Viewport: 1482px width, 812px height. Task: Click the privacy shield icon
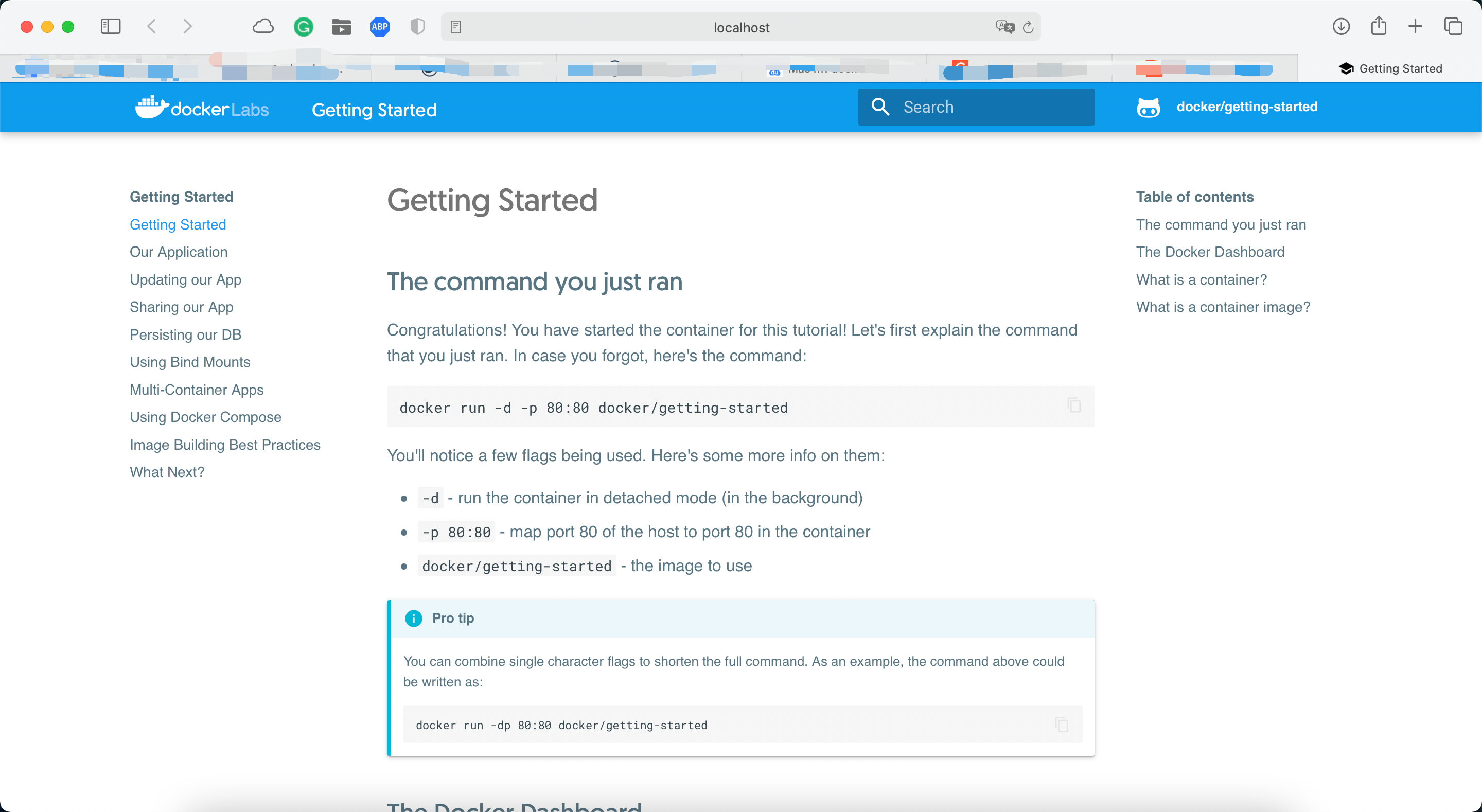417,26
